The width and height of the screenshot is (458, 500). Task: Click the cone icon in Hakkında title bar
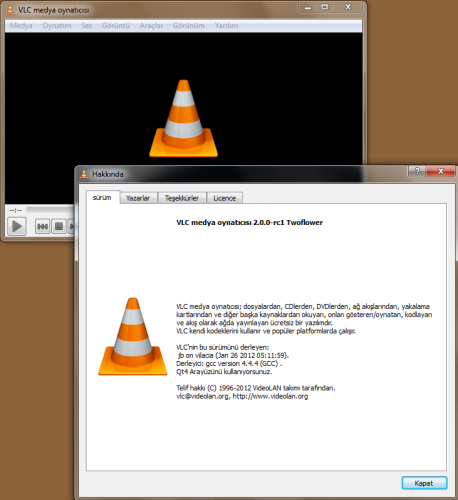pos(84,174)
